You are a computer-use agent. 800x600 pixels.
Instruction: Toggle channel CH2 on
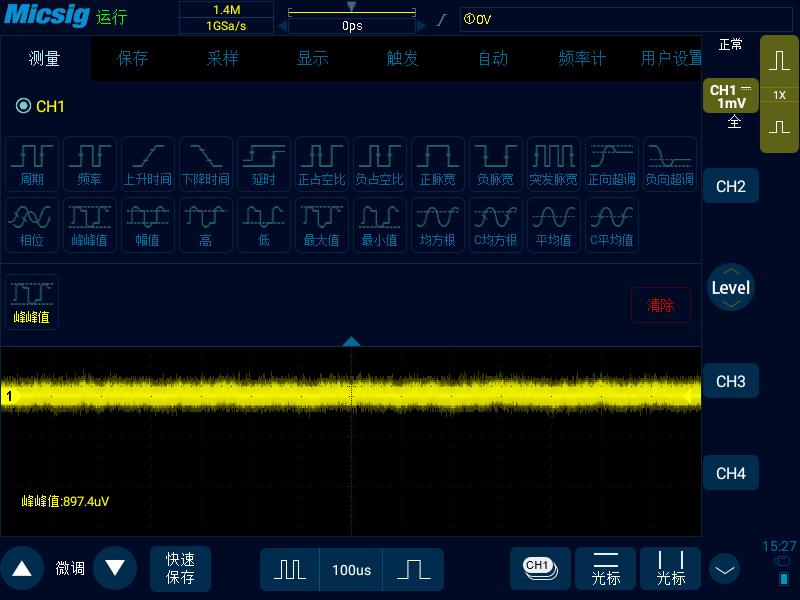point(731,186)
